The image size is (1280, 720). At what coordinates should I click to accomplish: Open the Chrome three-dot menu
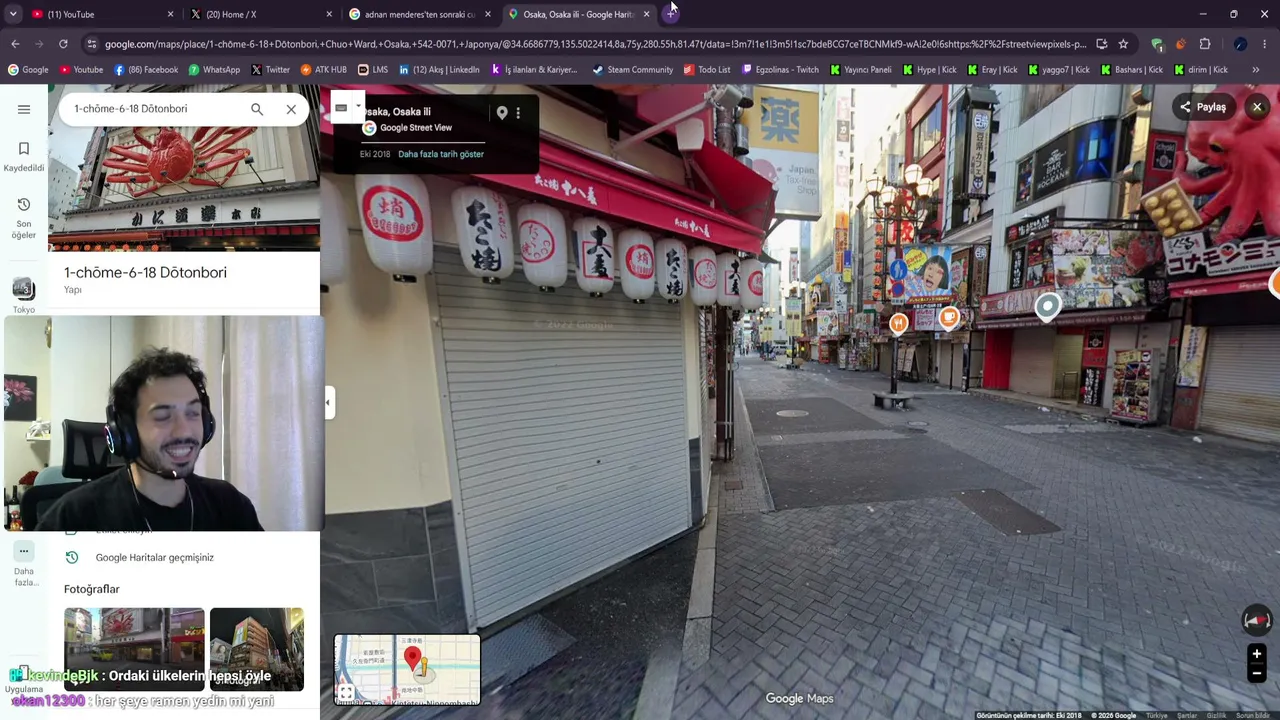pos(1265,44)
